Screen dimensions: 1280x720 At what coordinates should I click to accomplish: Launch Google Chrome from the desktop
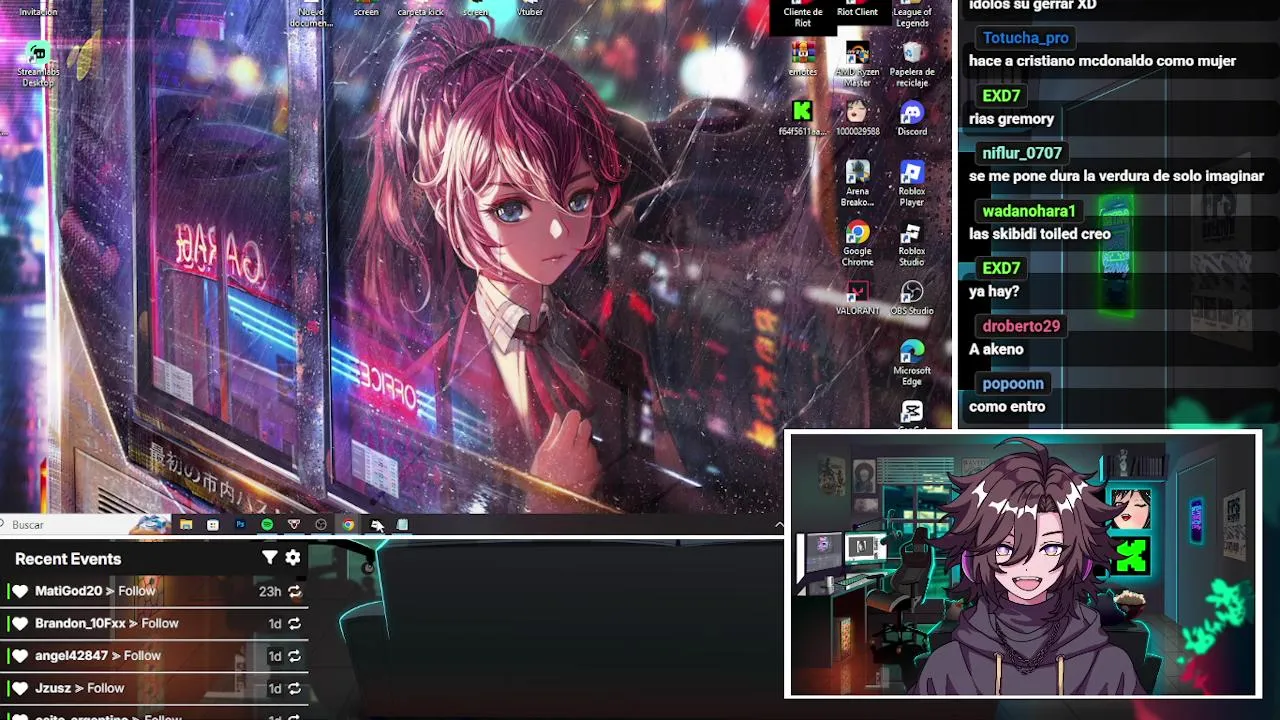coord(857,245)
